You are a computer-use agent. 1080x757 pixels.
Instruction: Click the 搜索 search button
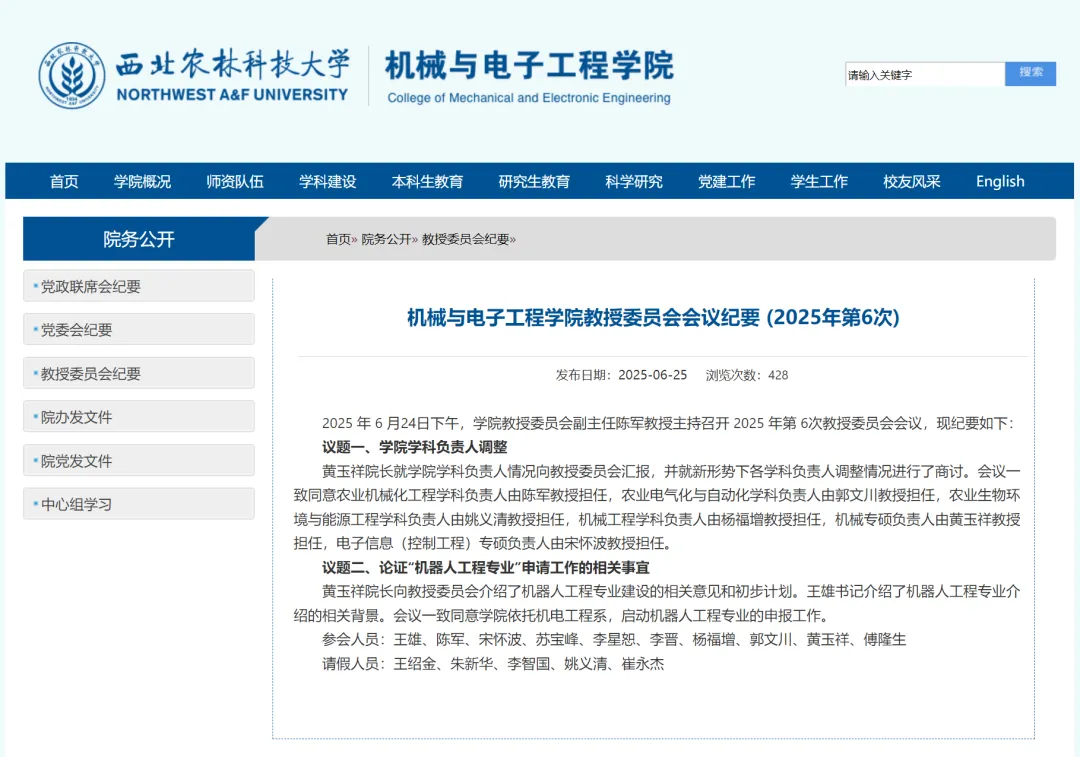(x=1030, y=74)
